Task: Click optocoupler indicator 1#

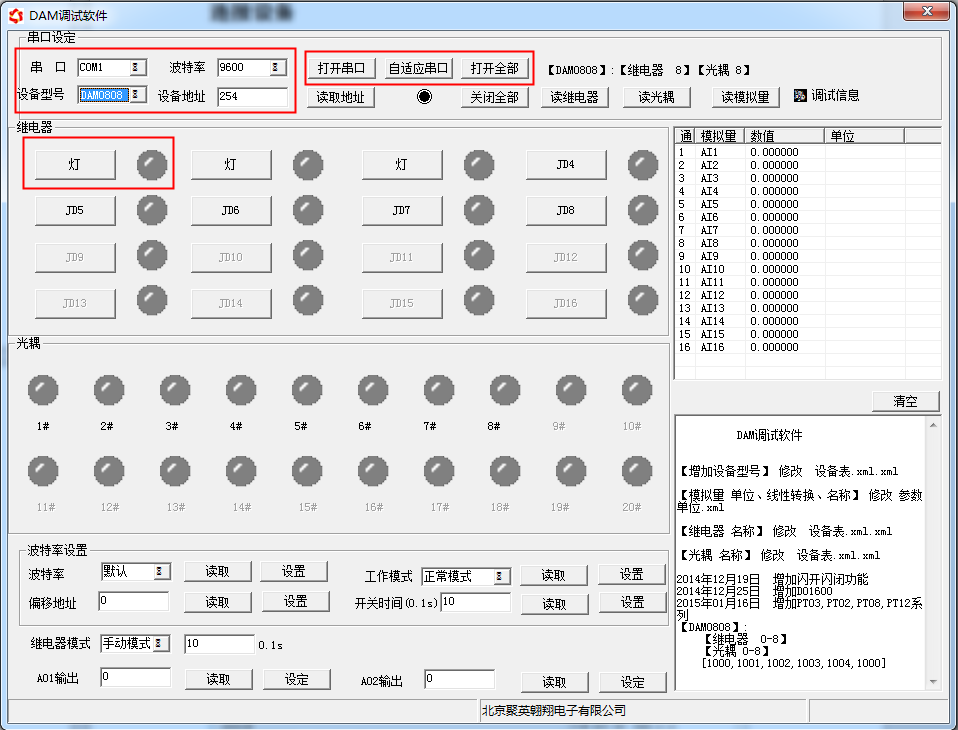Action: (43, 391)
